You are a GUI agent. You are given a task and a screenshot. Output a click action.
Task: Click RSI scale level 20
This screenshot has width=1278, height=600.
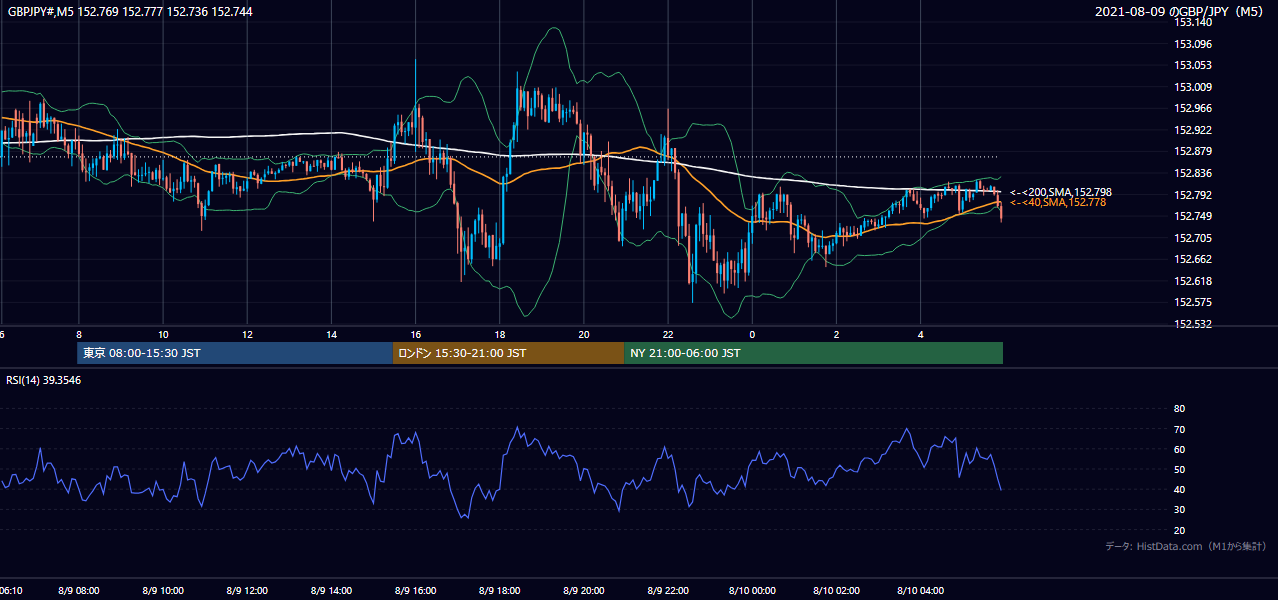(1179, 530)
